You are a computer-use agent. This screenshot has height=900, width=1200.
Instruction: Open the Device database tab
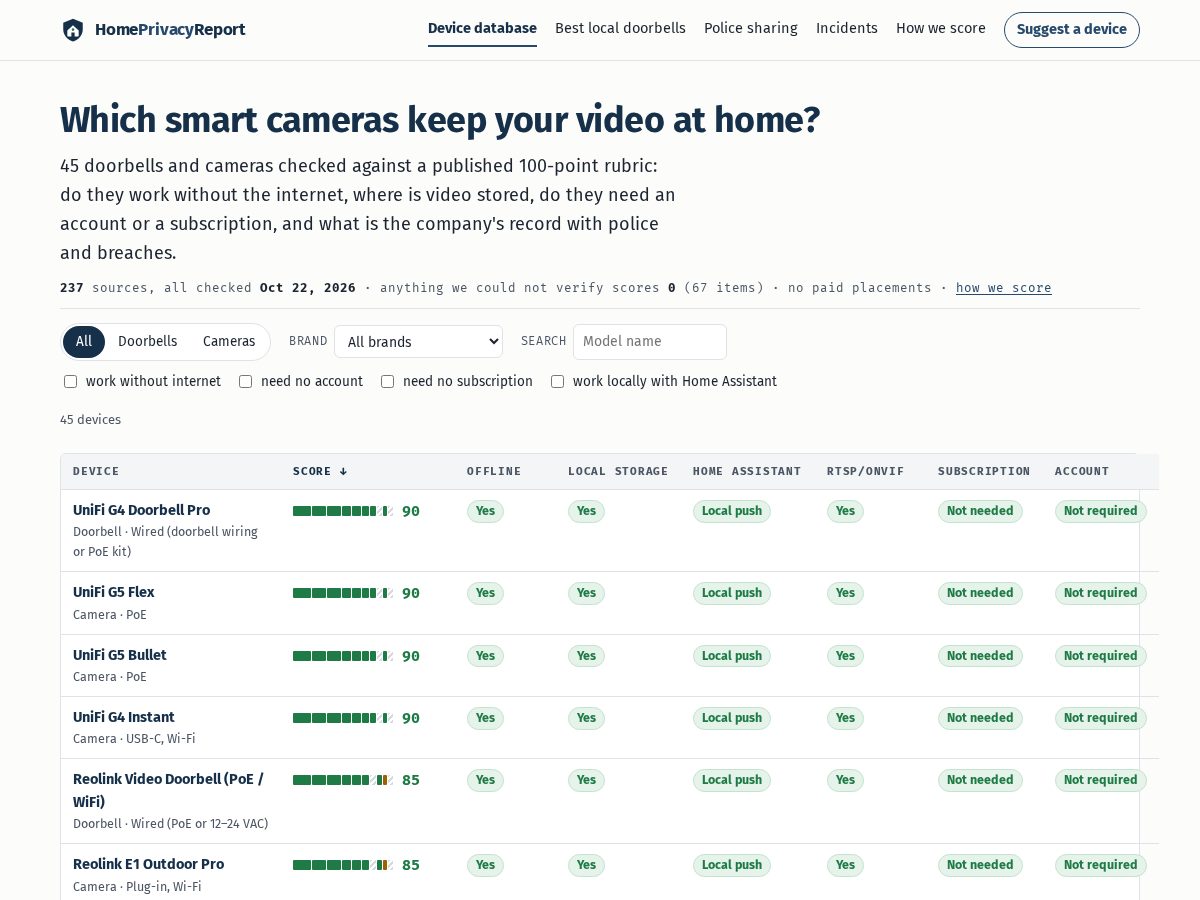pyautogui.click(x=482, y=28)
